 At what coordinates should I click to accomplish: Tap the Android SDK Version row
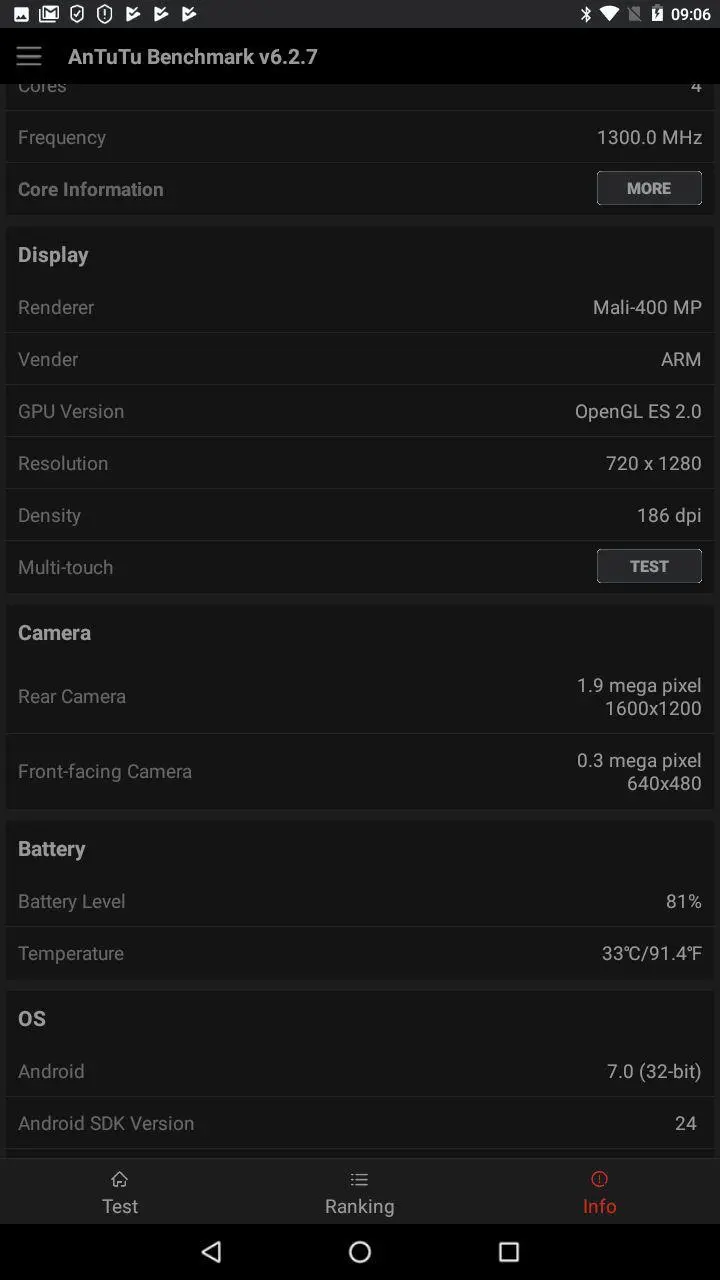click(x=360, y=1123)
